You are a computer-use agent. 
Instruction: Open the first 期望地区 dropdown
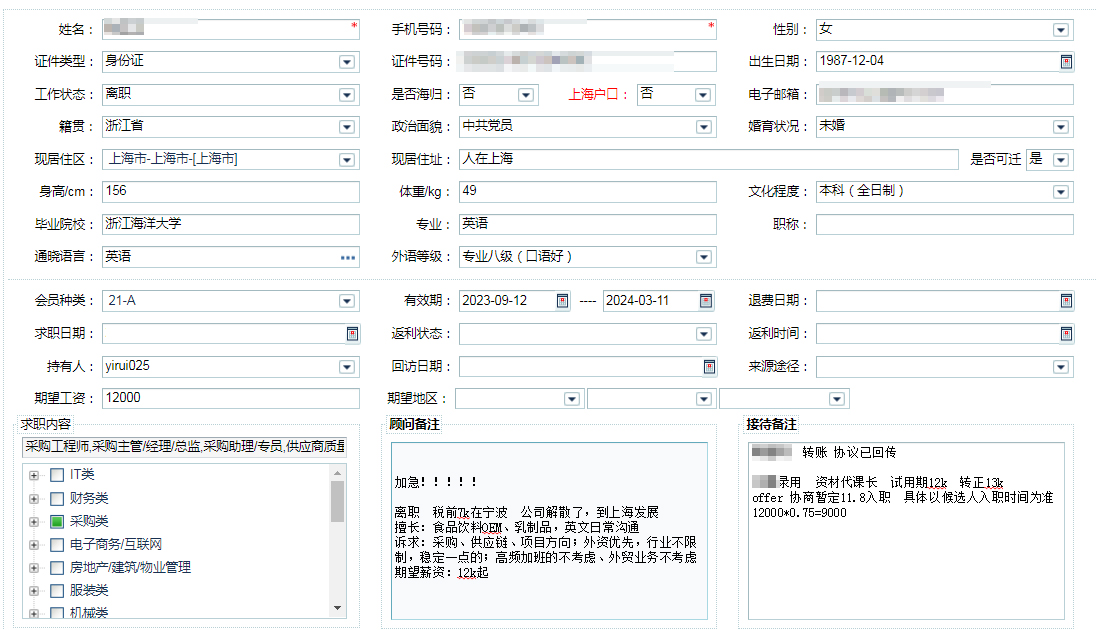click(x=572, y=399)
